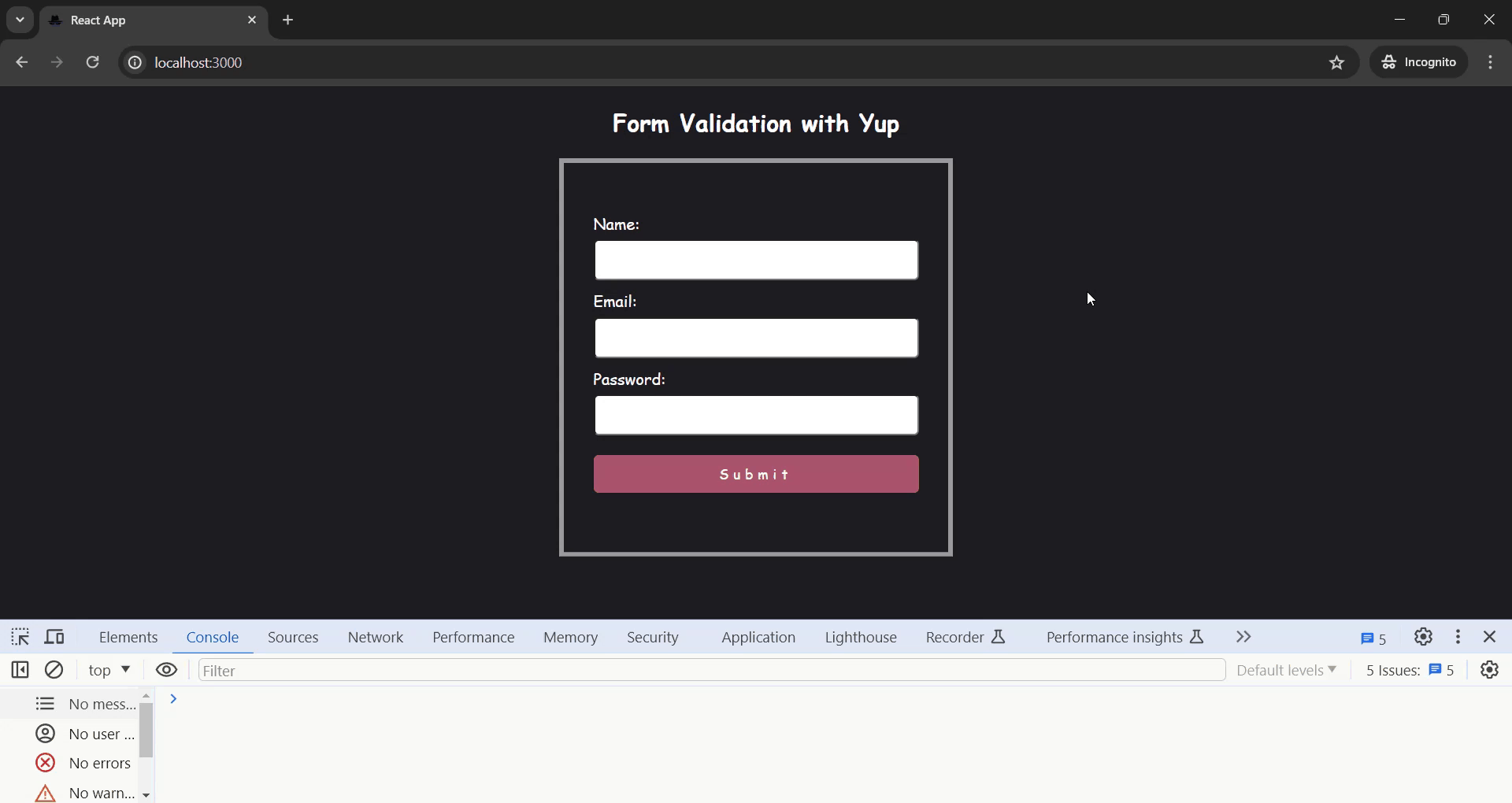This screenshot has width=1512, height=803.
Task: Open the 5 issues counter in DevTools toolbar
Action: pos(1374,638)
